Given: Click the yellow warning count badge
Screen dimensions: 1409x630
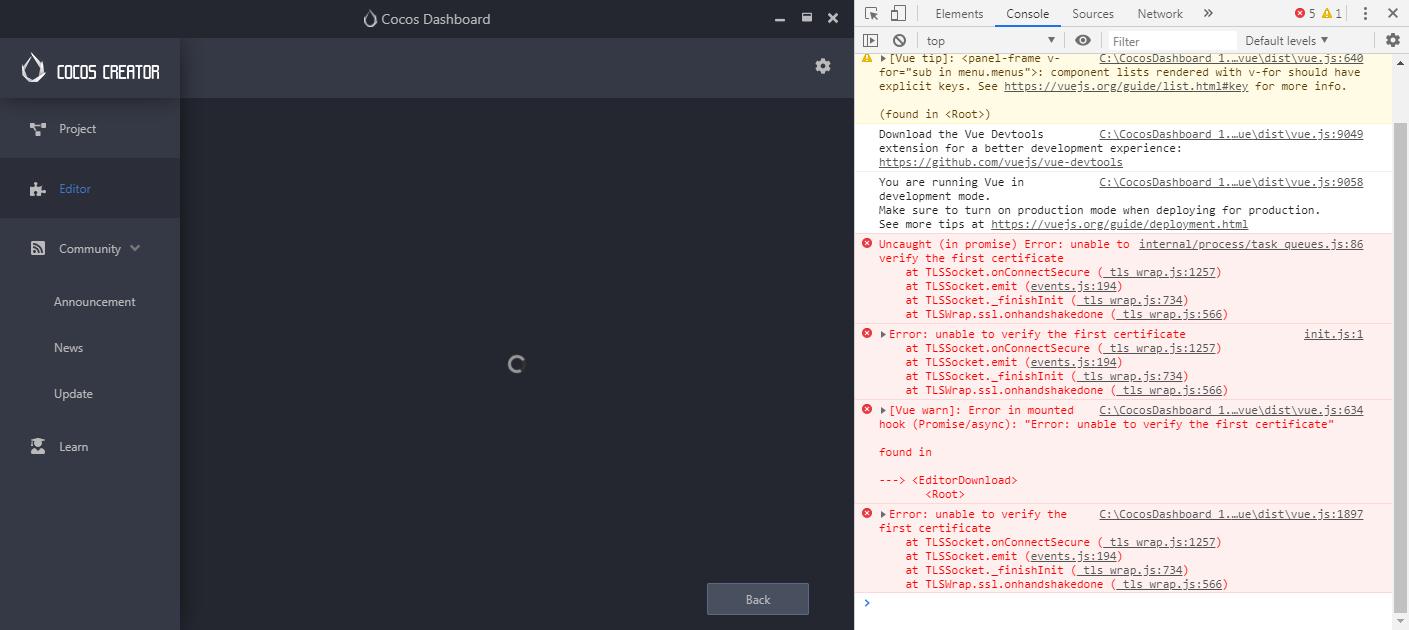Looking at the screenshot, I should coord(1332,14).
